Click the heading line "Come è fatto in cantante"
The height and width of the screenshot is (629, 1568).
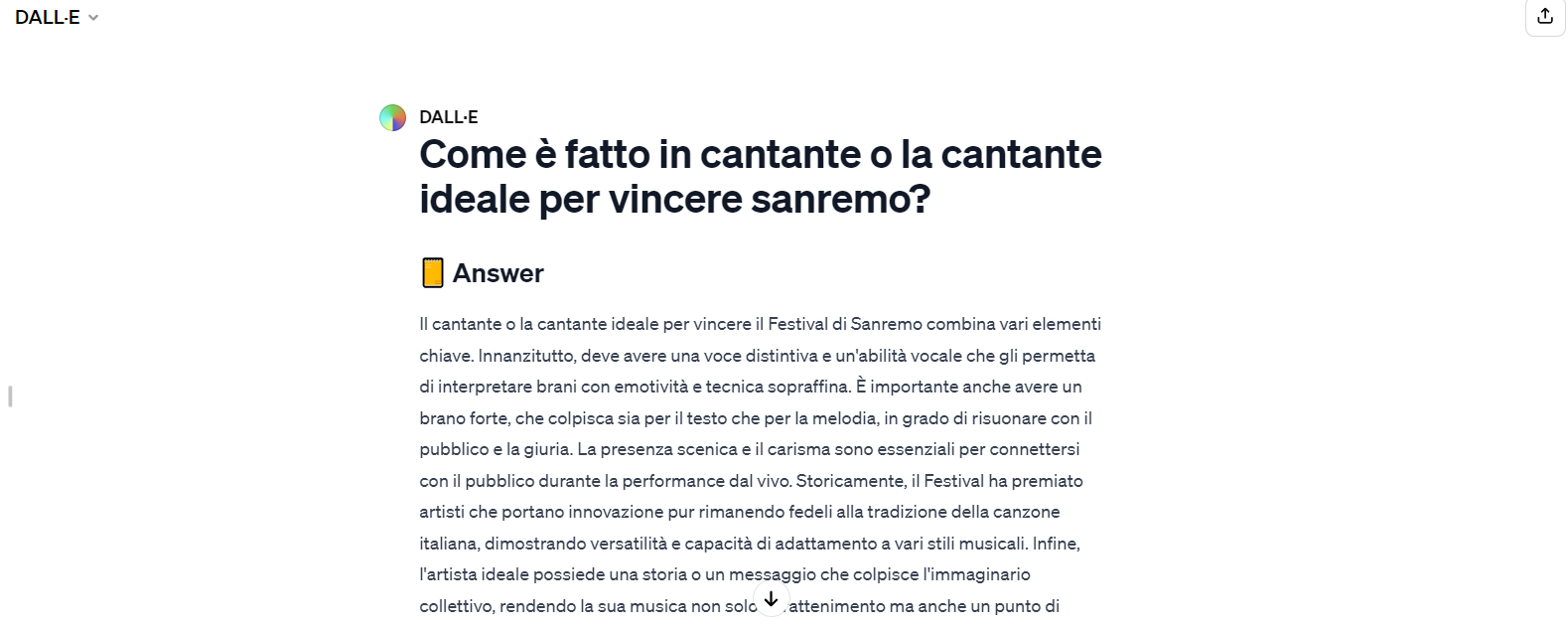click(760, 155)
